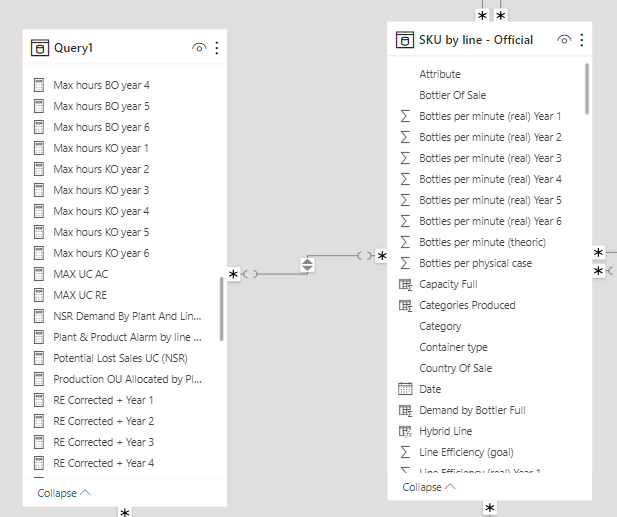Click calculated table icon for Demand by Bottler Full

[x=405, y=410]
